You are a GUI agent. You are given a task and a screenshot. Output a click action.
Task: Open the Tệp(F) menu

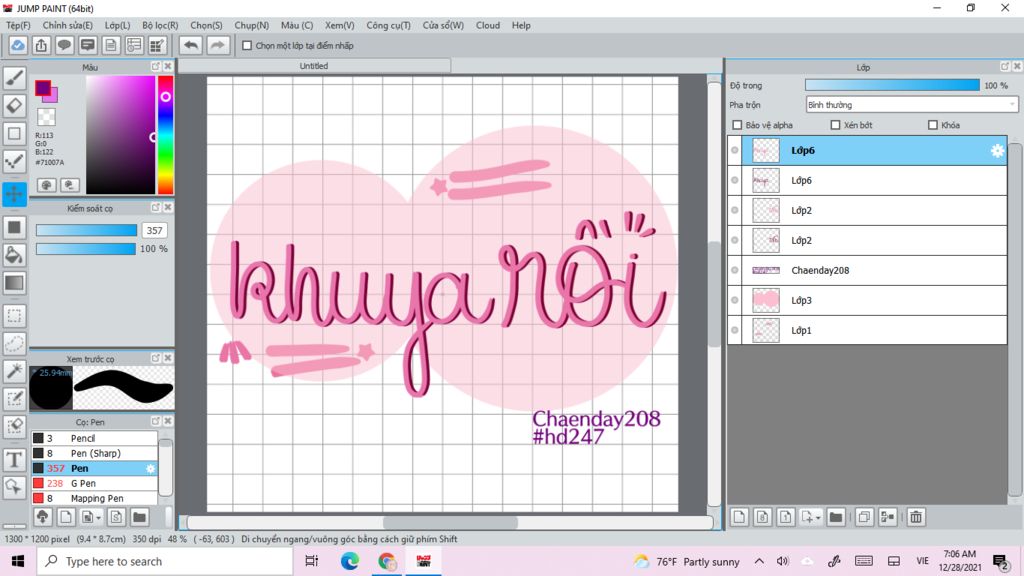click(18, 25)
